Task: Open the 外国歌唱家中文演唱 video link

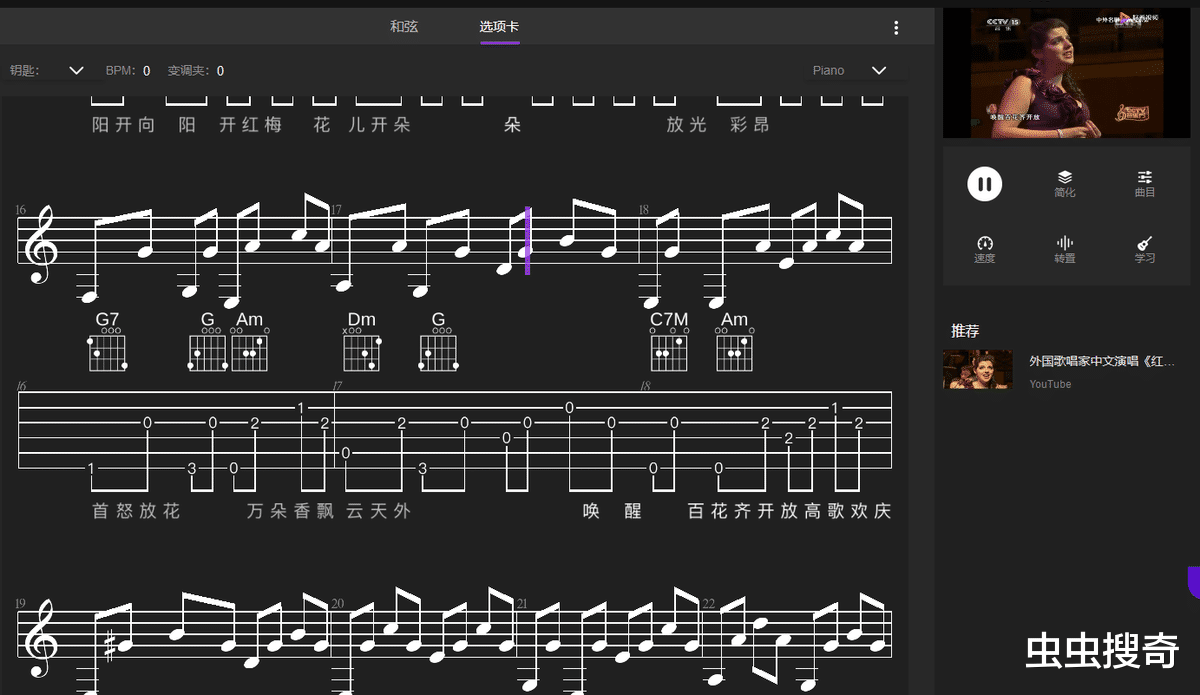Action: click(1103, 361)
